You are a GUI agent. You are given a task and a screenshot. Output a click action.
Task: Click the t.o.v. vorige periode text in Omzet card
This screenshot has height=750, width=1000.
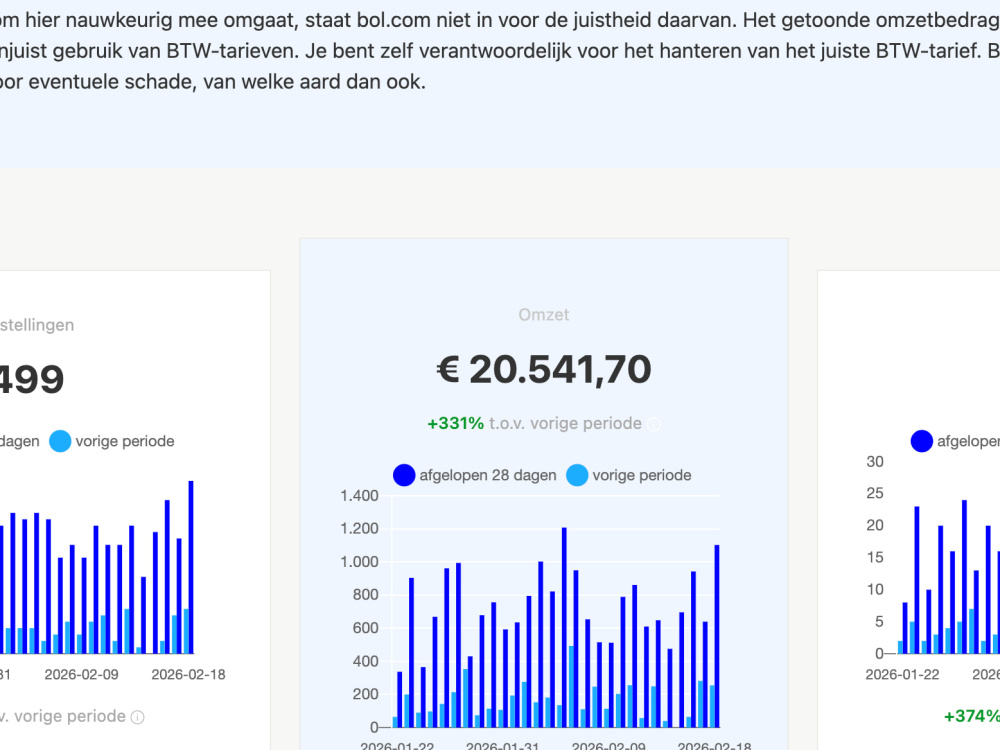pos(565,423)
